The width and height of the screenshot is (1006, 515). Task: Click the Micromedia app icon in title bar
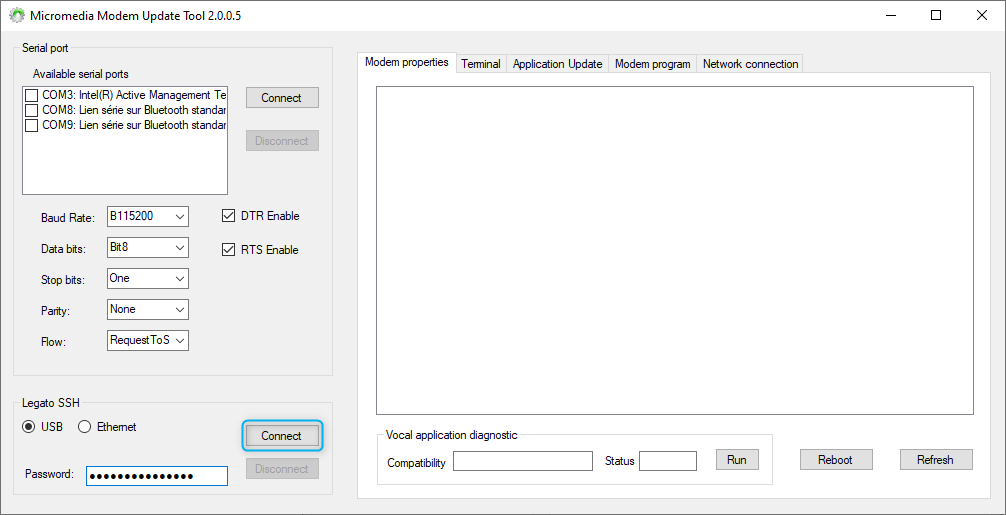(16, 16)
